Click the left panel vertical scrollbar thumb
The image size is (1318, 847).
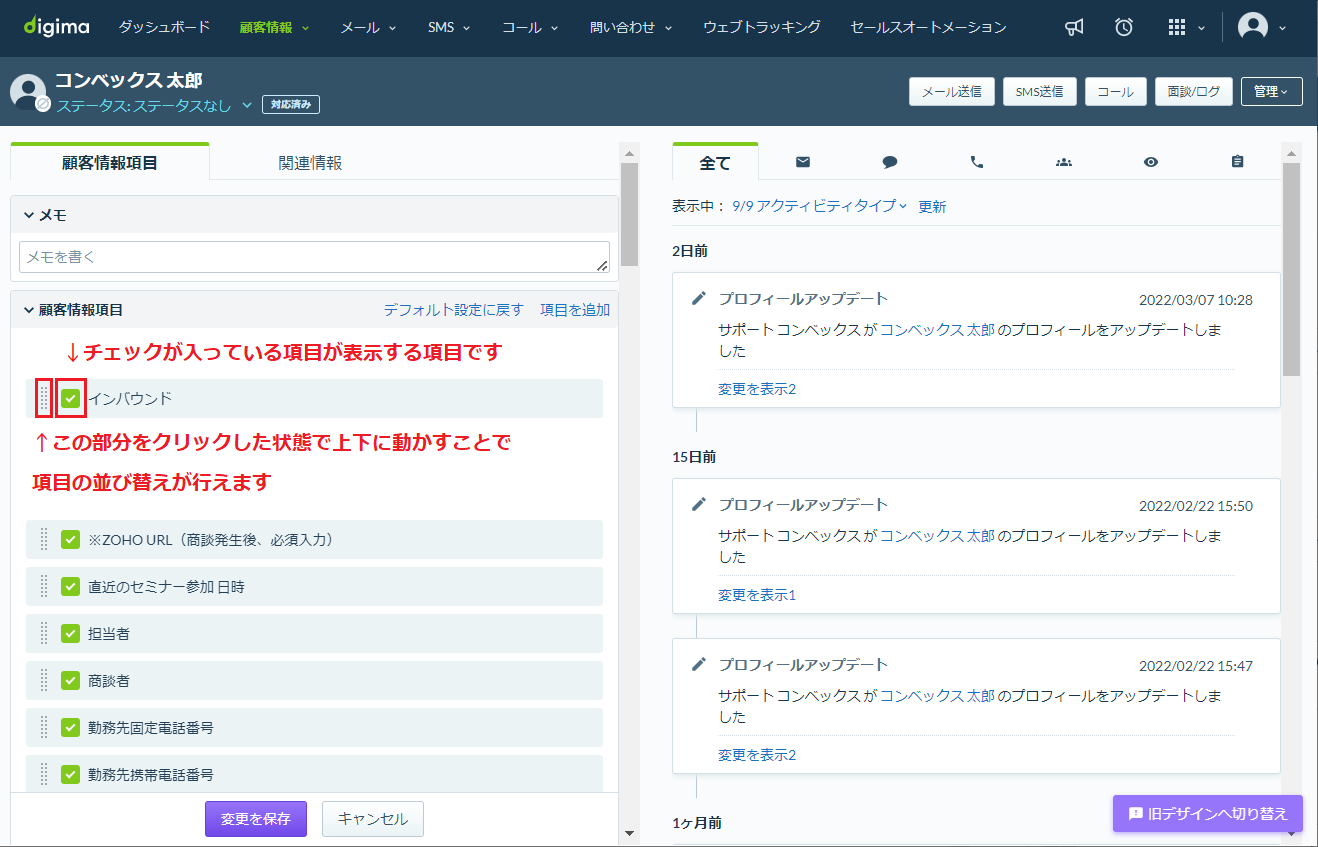point(629,215)
